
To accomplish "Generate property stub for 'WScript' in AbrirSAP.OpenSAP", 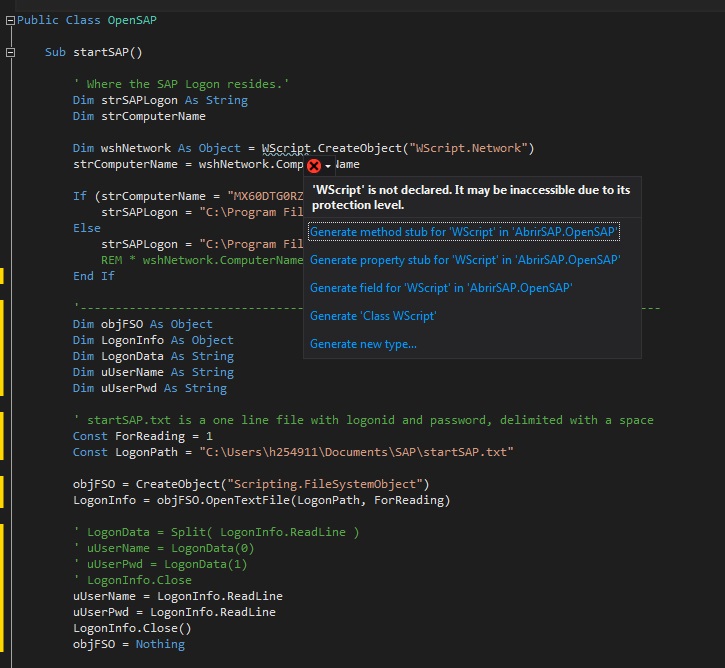I will click(465, 260).
